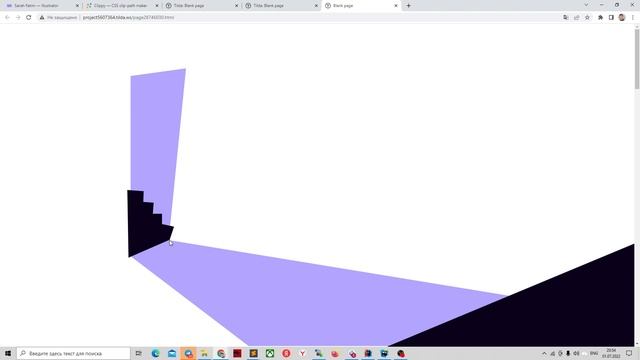Open the microphone tray icon
Viewport: 640px width, 360px height.
568,353
